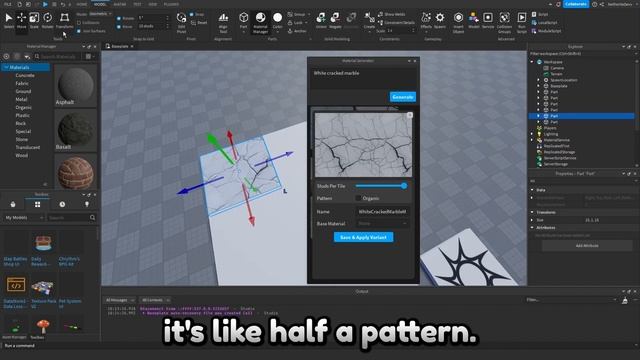Switch to the VIEW ribbon tab
Viewport: 640px width, 360px height.
(153, 4)
